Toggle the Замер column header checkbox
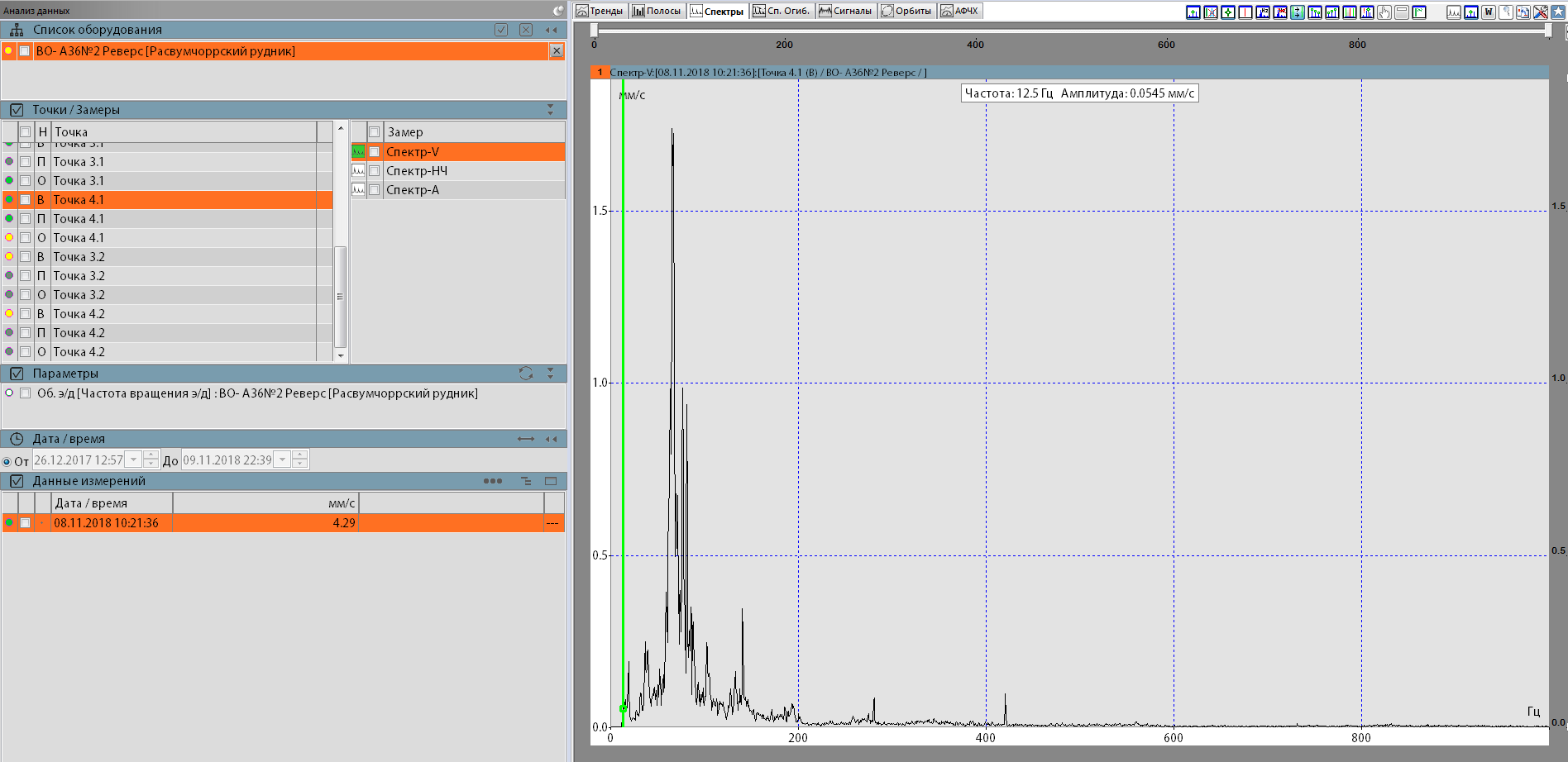The image size is (1568, 762). (375, 132)
